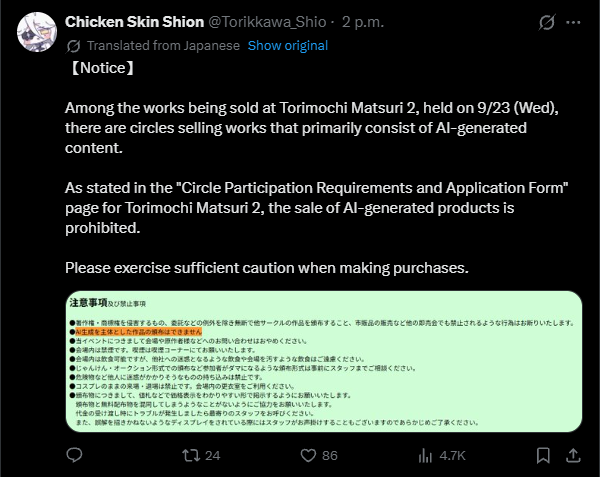The image size is (600, 477).
Task: Click the repost icon
Action: tap(191, 456)
